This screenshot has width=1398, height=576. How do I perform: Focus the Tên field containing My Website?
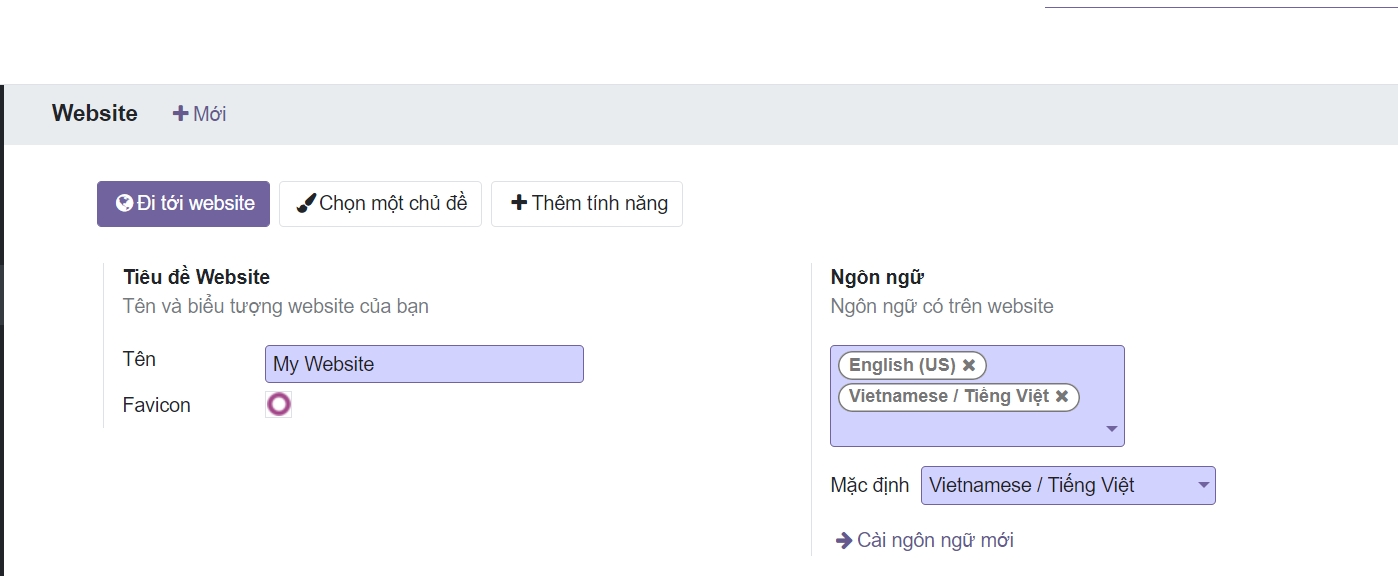[x=424, y=365]
